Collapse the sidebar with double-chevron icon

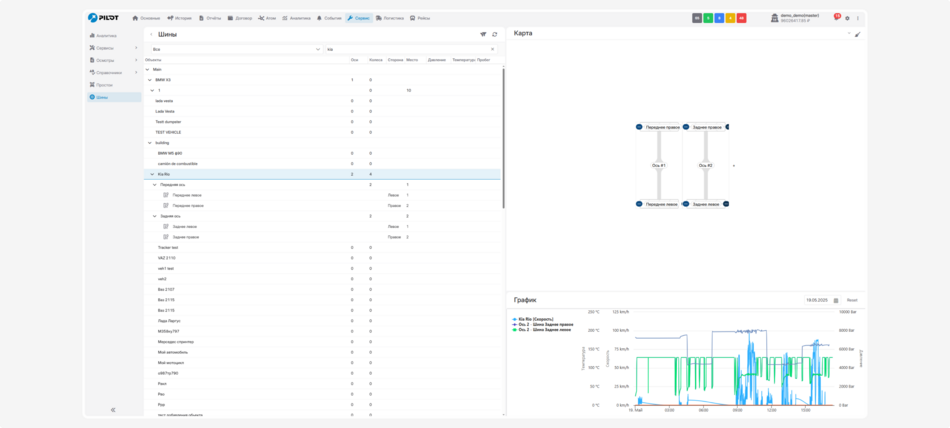pos(113,410)
